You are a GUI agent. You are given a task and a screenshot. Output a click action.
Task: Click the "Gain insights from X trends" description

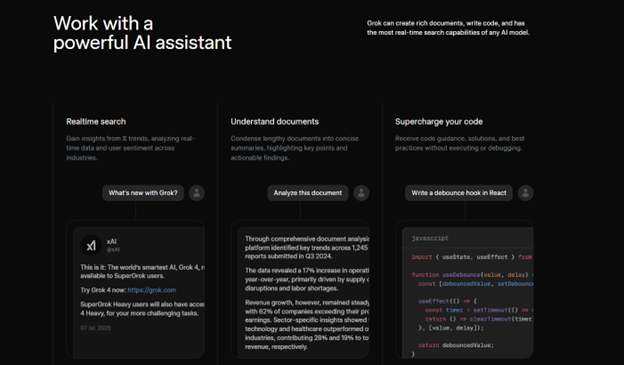(x=131, y=148)
